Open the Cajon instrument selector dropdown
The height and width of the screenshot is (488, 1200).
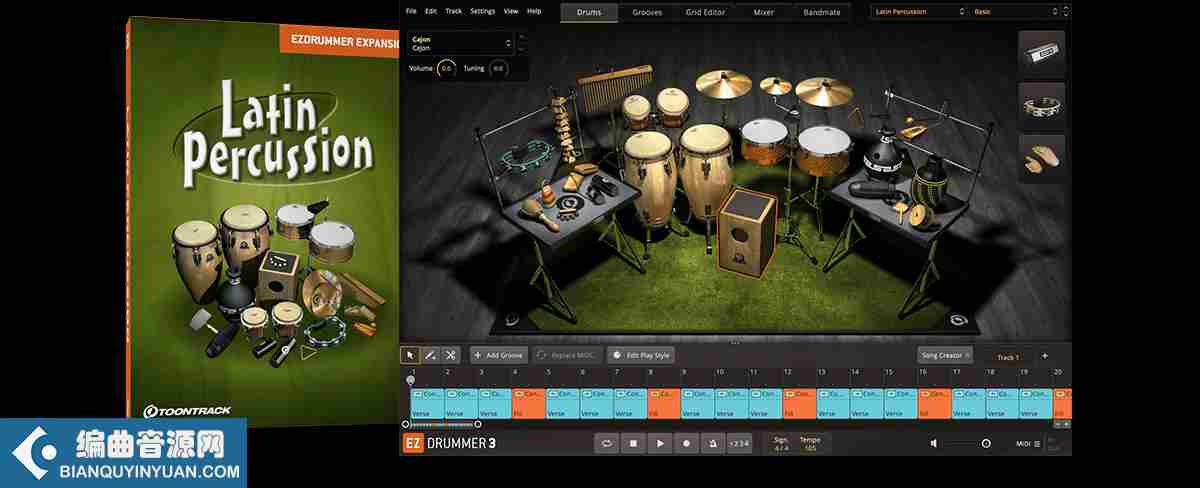pos(461,43)
